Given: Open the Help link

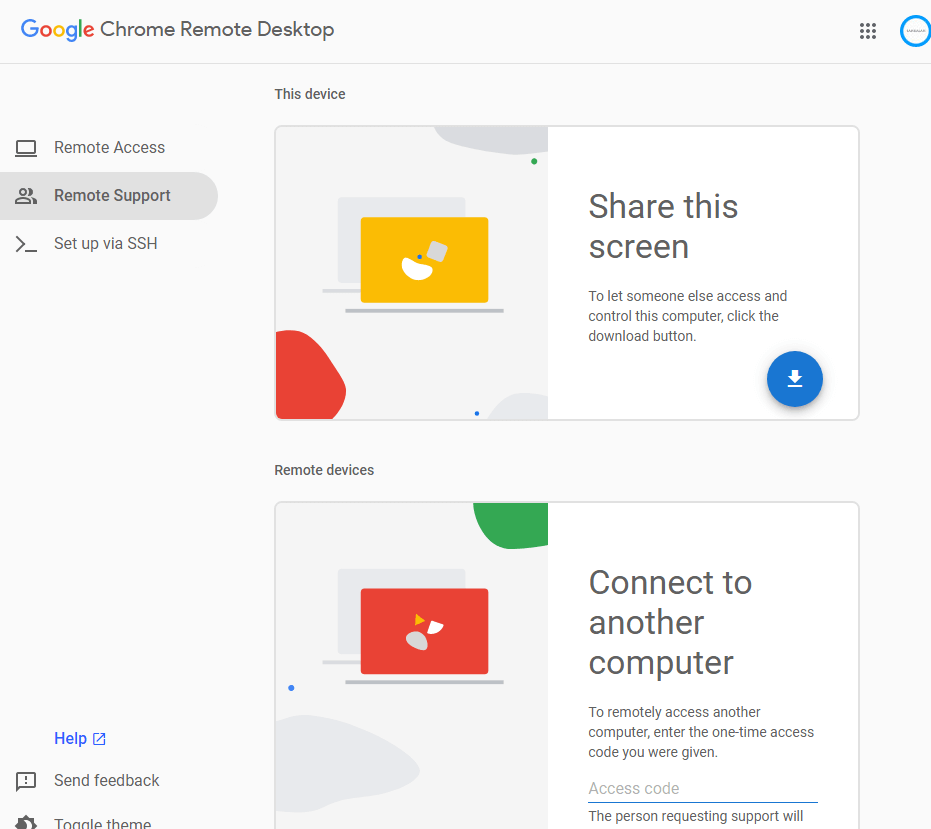Looking at the screenshot, I should click(x=80, y=739).
